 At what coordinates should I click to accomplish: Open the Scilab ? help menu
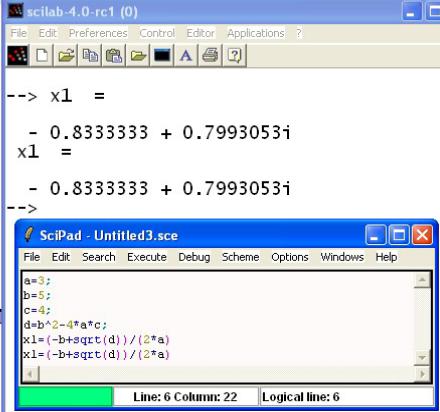coord(299,33)
